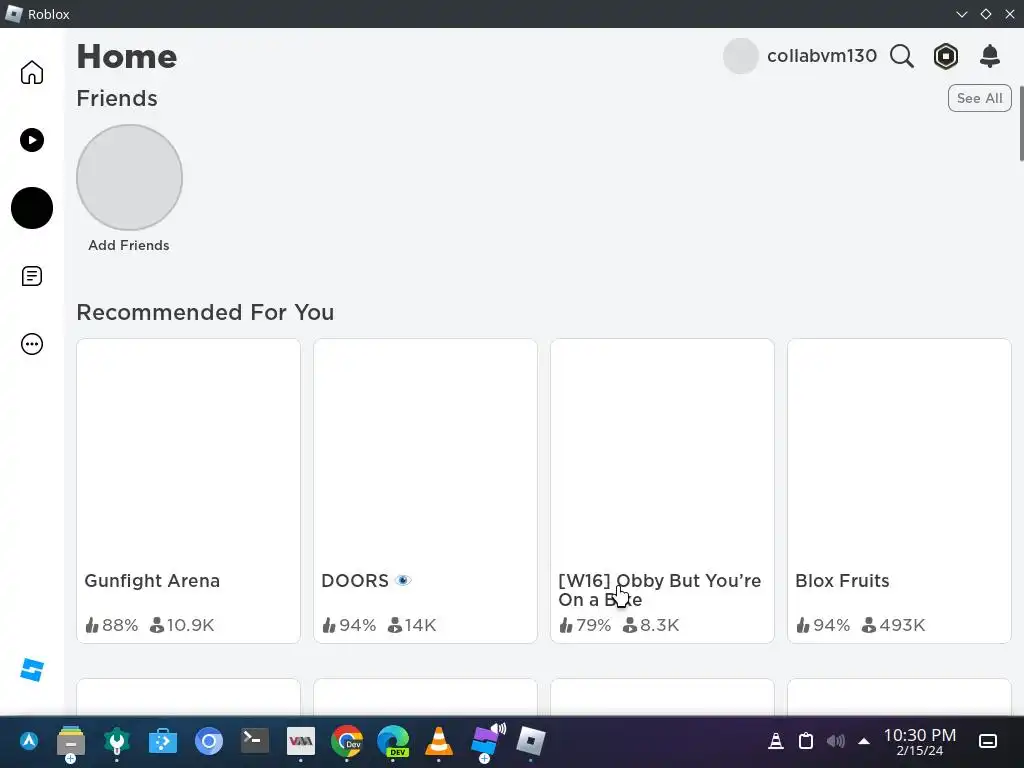1024x768 pixels.
Task: Click the Add Friends circle
Action: coord(129,177)
